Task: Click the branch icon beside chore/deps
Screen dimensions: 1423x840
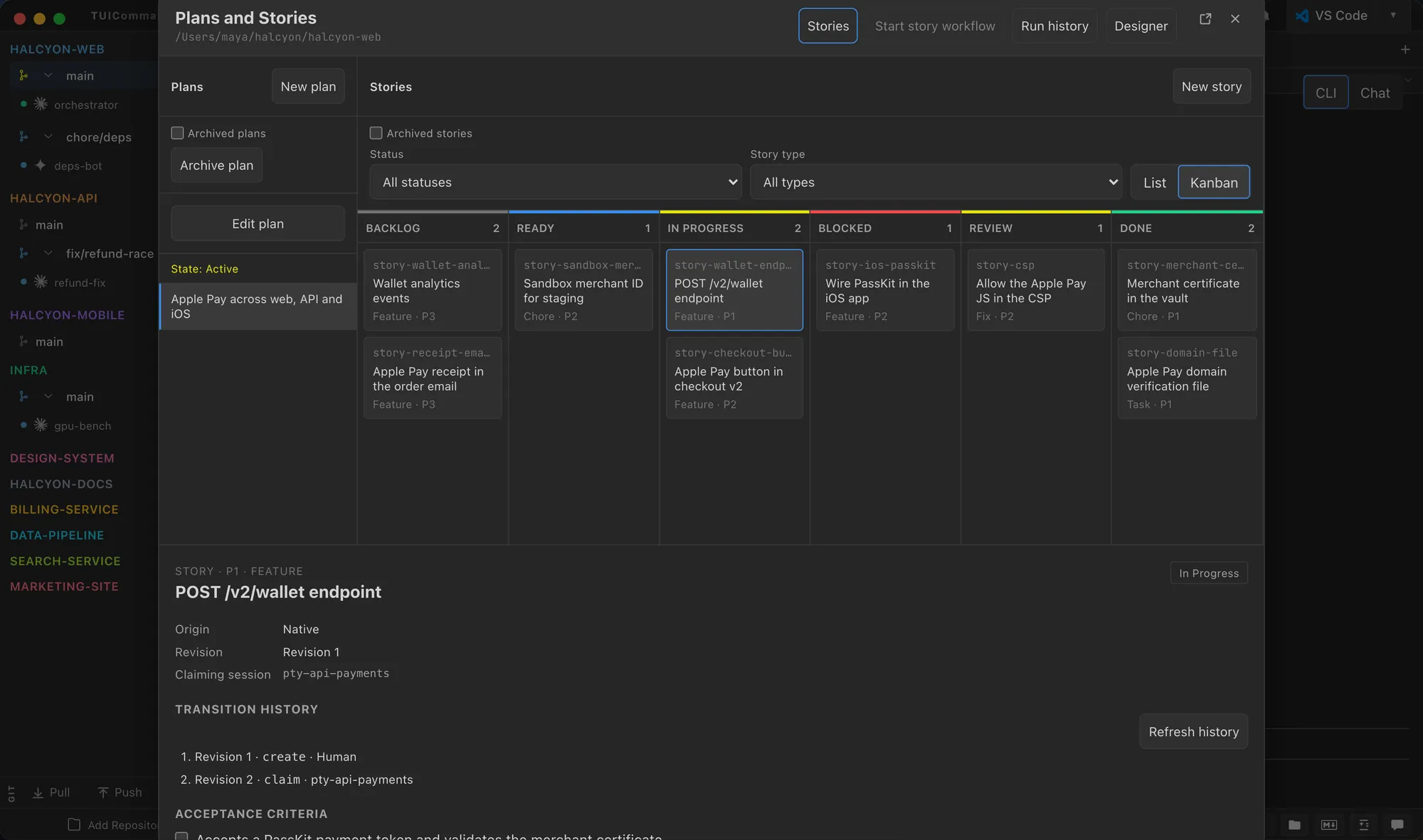Action: 23,137
